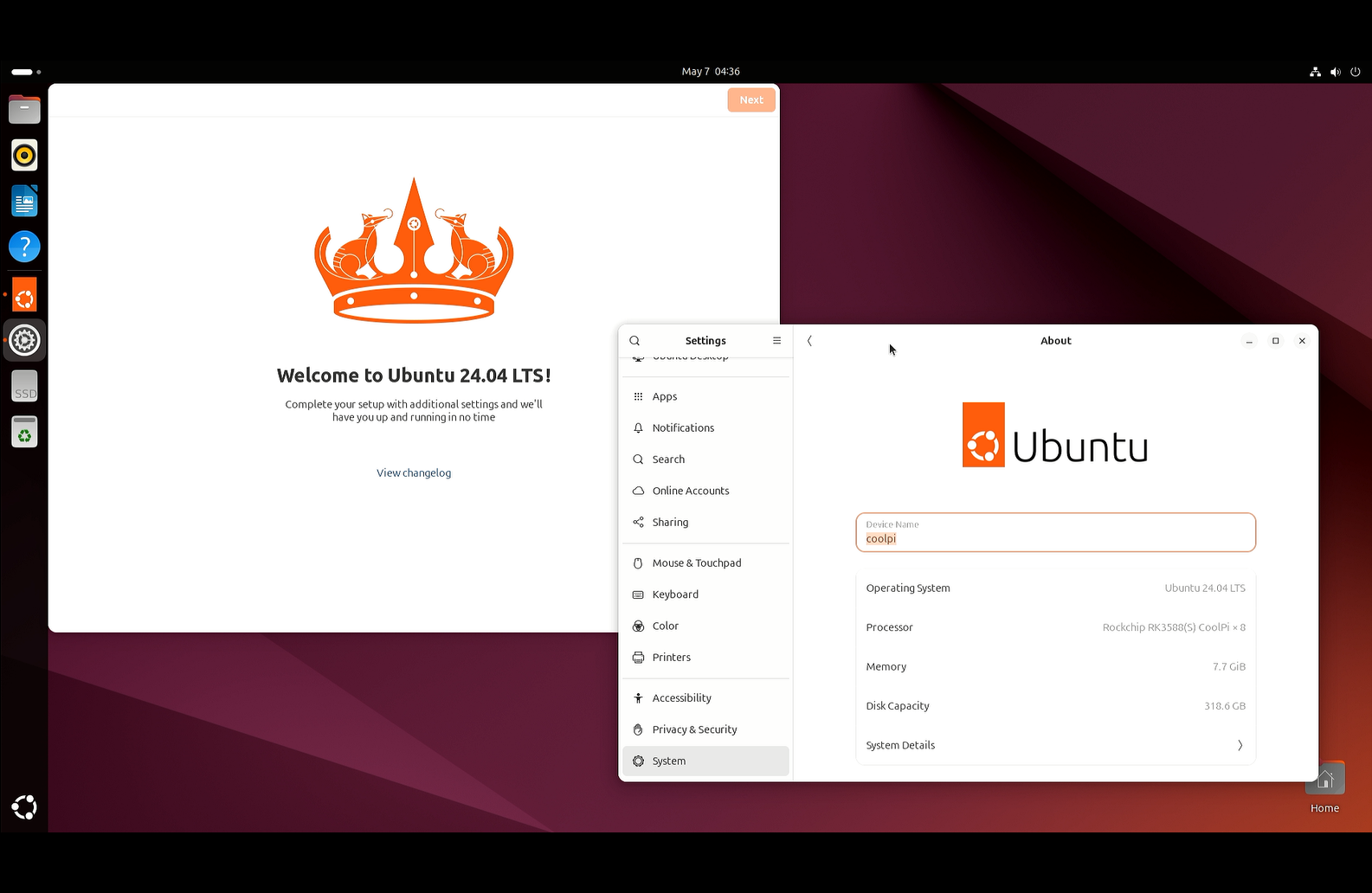The image size is (1372, 893).
Task: Open Privacy & Security settings
Action: [x=705, y=729]
